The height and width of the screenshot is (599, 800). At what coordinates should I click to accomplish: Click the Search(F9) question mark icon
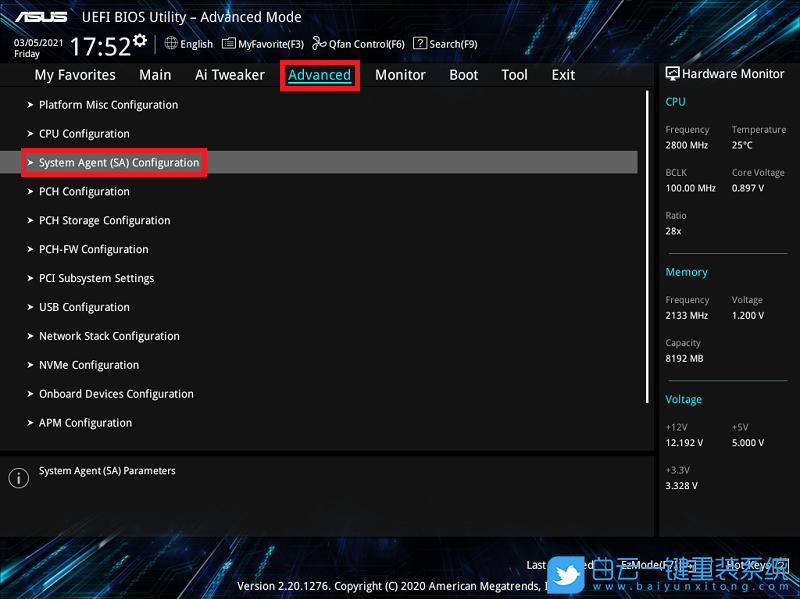click(420, 43)
